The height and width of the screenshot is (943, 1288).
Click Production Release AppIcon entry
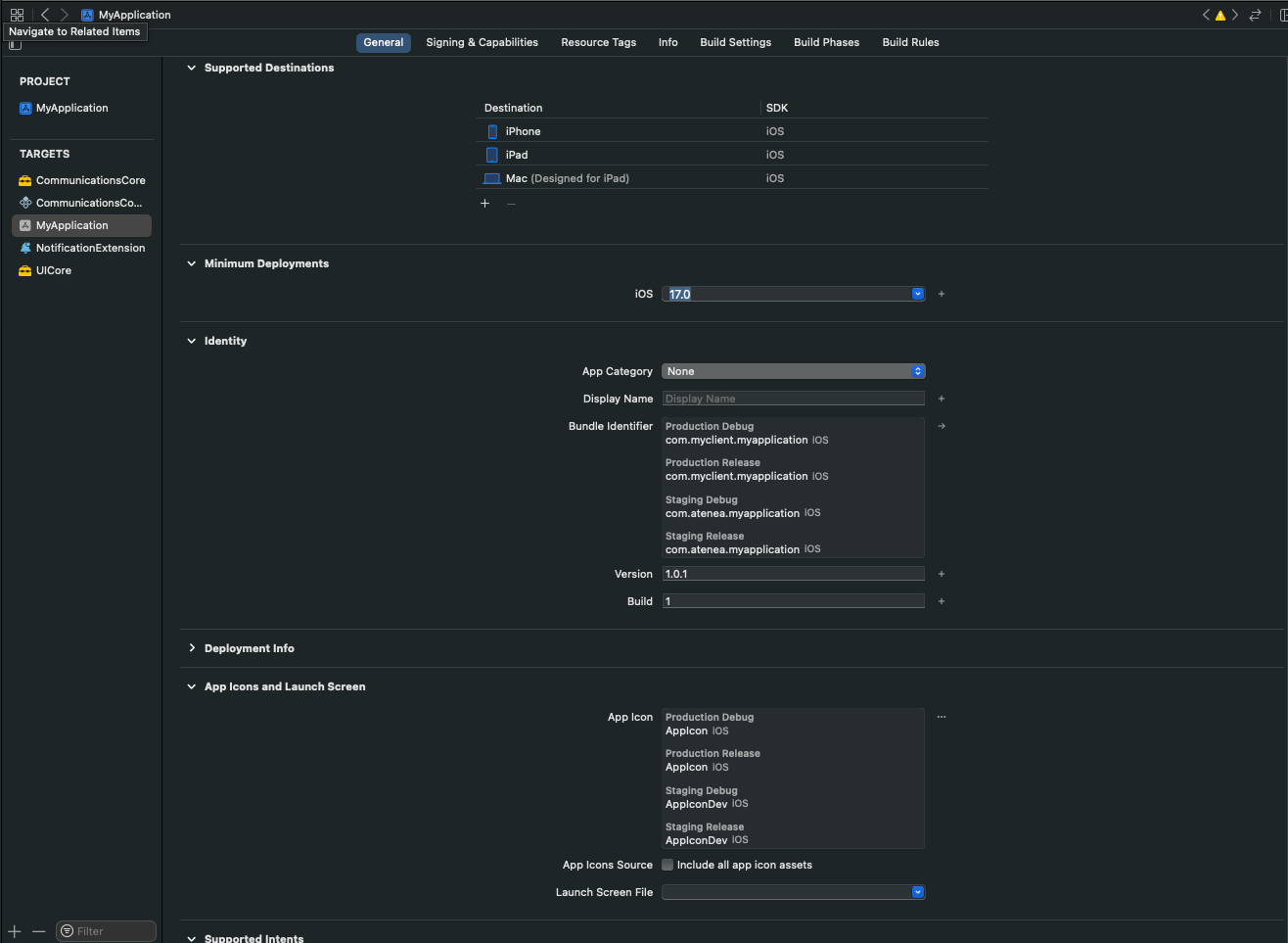[x=687, y=767]
